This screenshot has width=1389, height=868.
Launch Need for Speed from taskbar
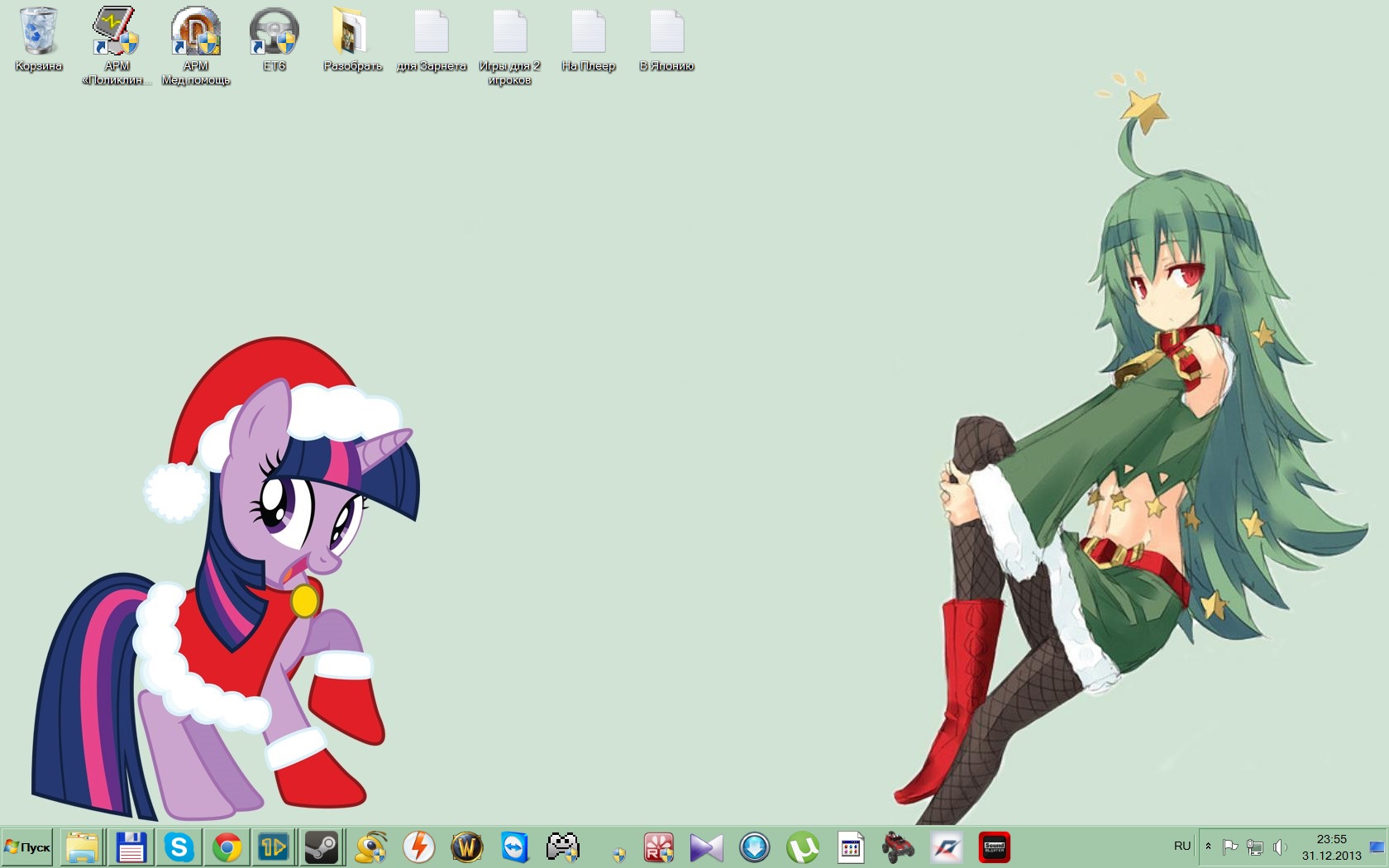point(947,847)
